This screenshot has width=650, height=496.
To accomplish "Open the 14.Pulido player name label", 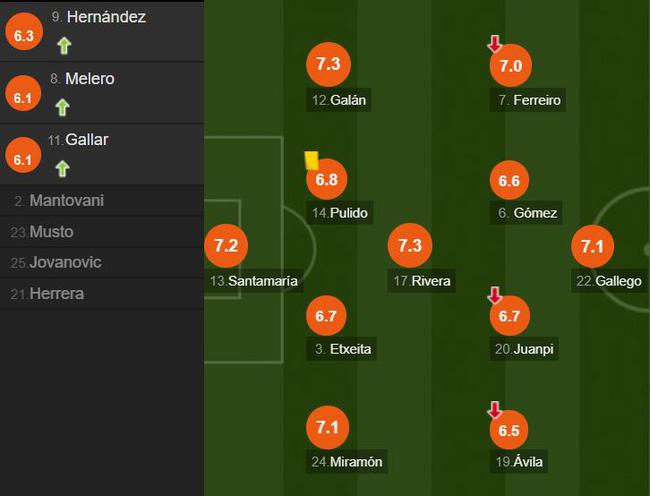I will pos(341,213).
